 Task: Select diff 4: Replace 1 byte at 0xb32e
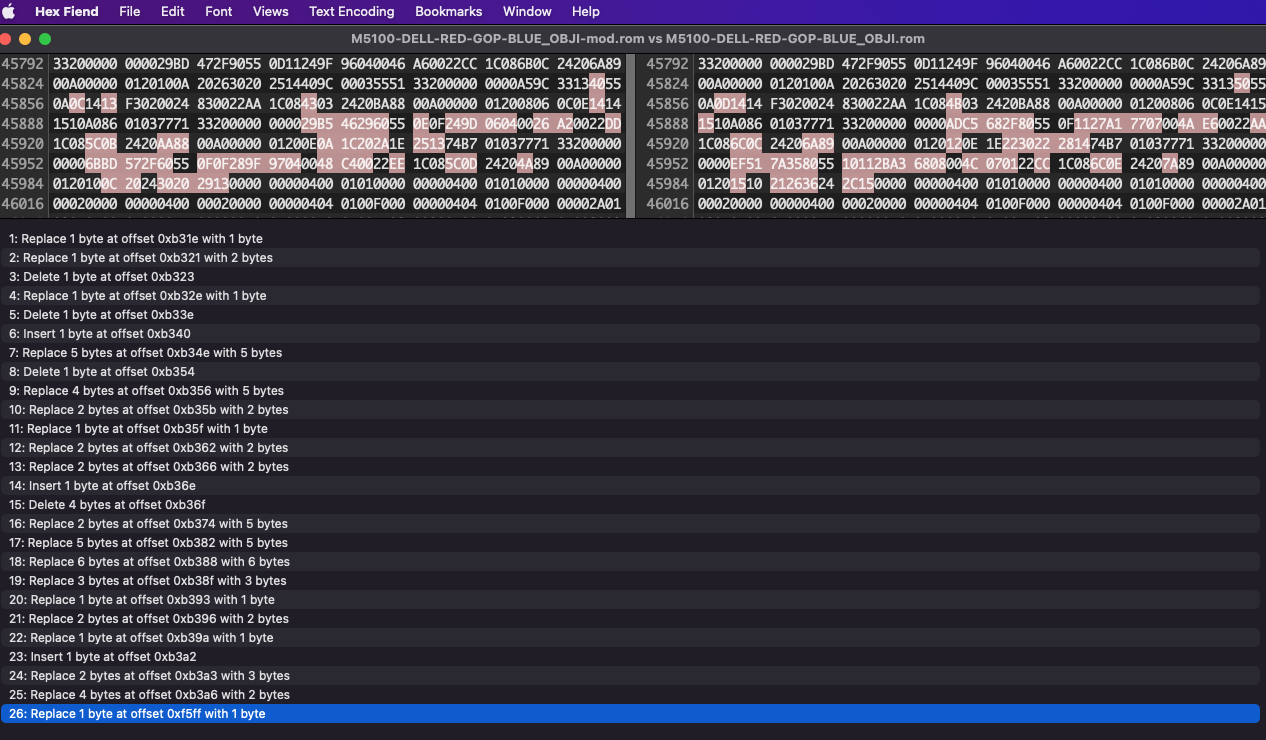pyautogui.click(x=630, y=296)
